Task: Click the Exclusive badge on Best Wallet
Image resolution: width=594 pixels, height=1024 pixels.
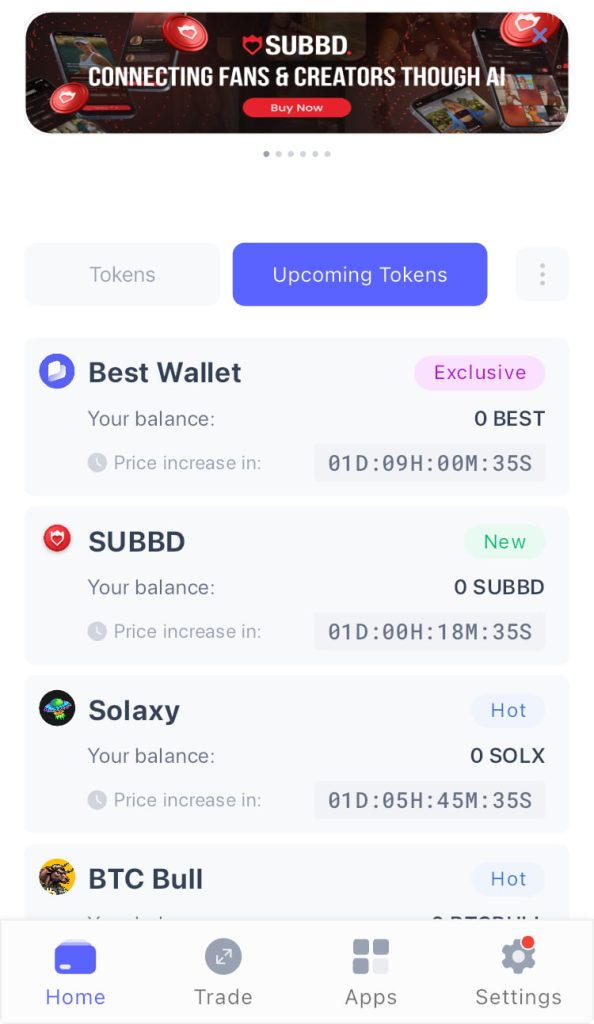Action: [x=479, y=372]
